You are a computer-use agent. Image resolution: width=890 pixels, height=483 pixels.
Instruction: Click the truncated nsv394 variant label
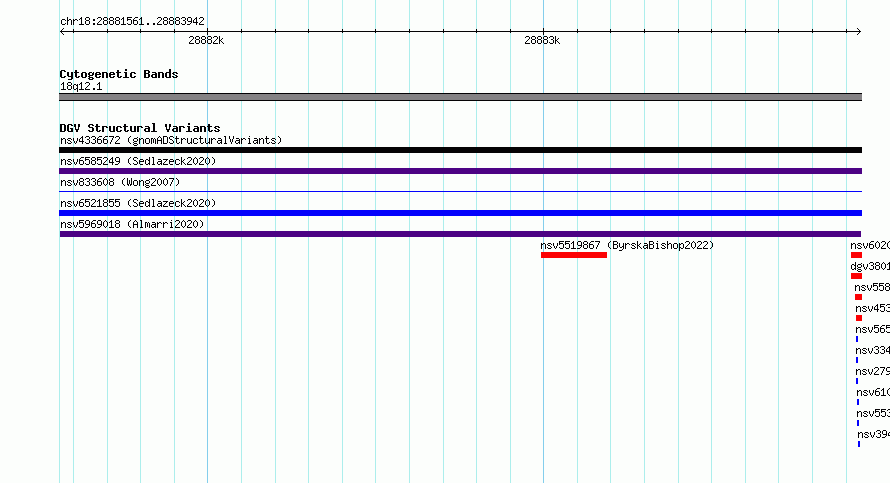(874, 434)
